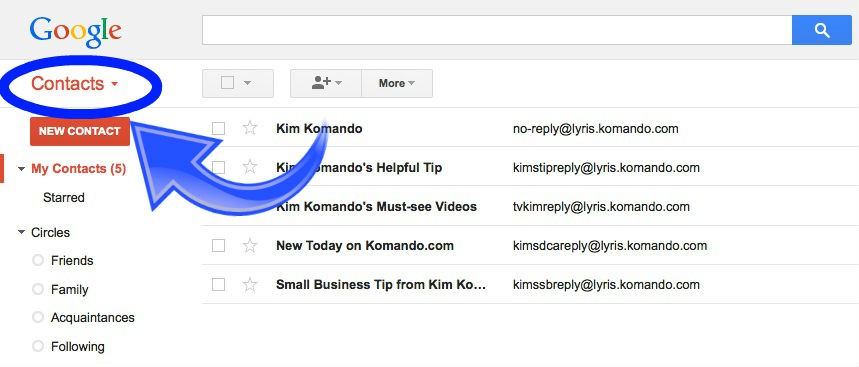The height and width of the screenshot is (367, 859).
Task: Select the Following circle
Action: 78,347
